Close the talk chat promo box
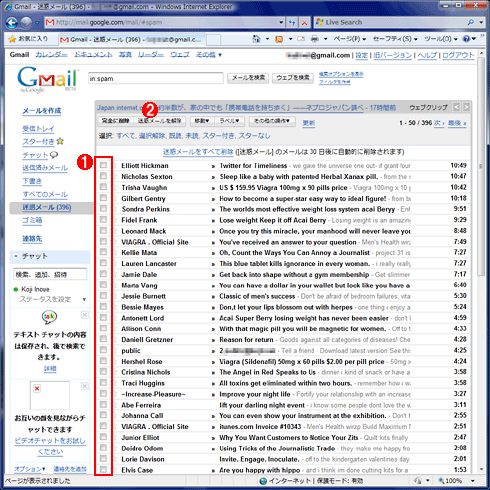The width and height of the screenshot is (490, 490). (x=85, y=315)
